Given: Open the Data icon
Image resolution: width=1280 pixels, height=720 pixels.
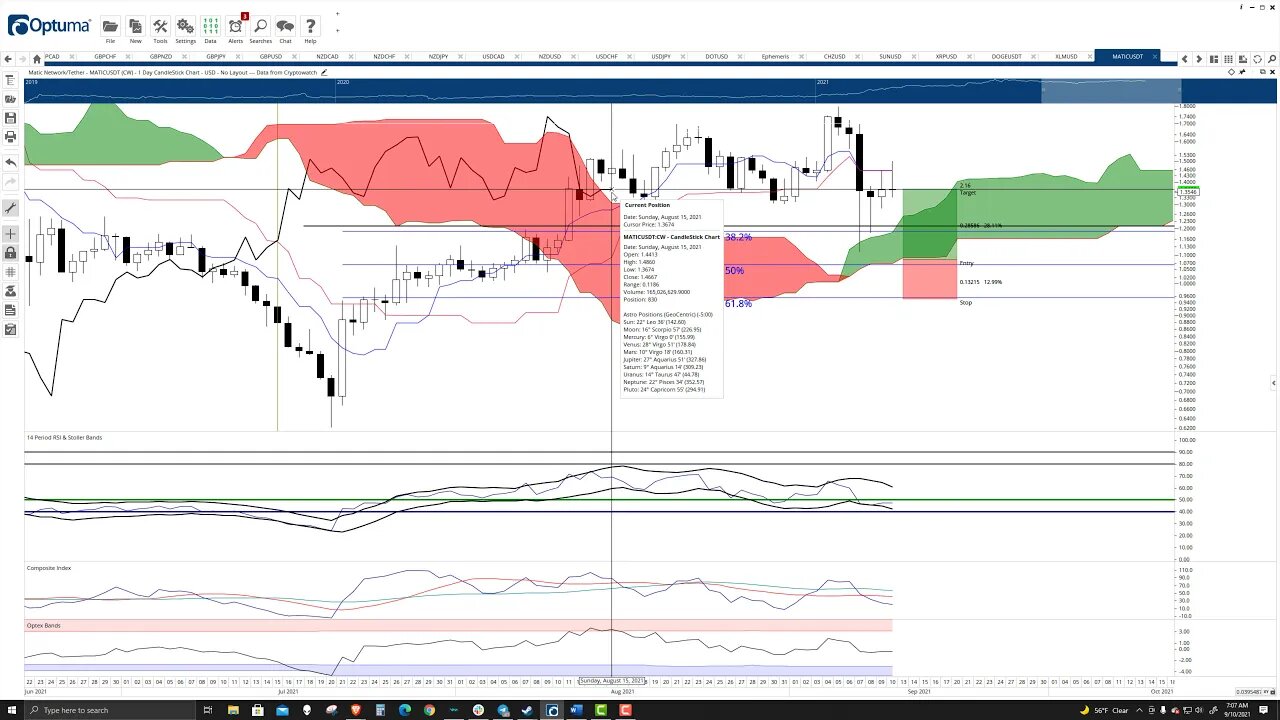Looking at the screenshot, I should pyautogui.click(x=210, y=27).
